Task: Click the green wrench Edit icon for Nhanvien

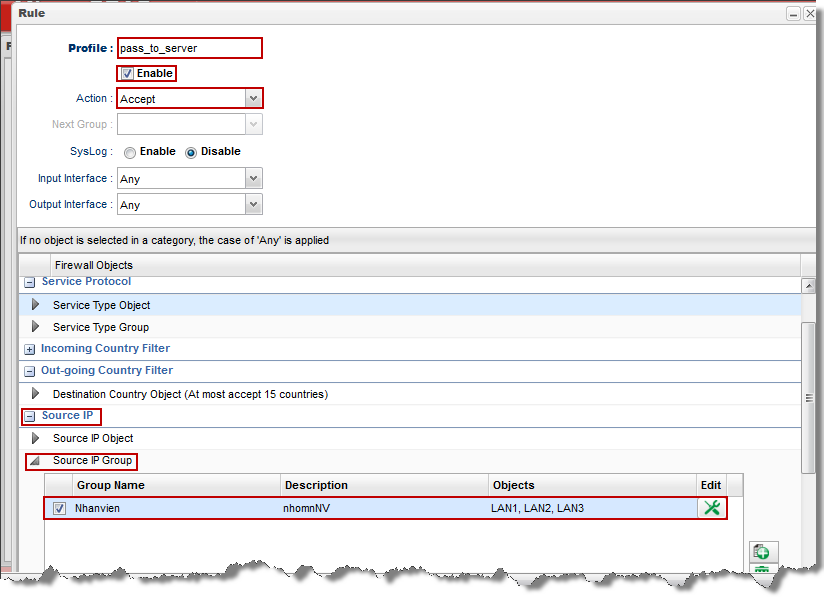Action: click(x=711, y=508)
